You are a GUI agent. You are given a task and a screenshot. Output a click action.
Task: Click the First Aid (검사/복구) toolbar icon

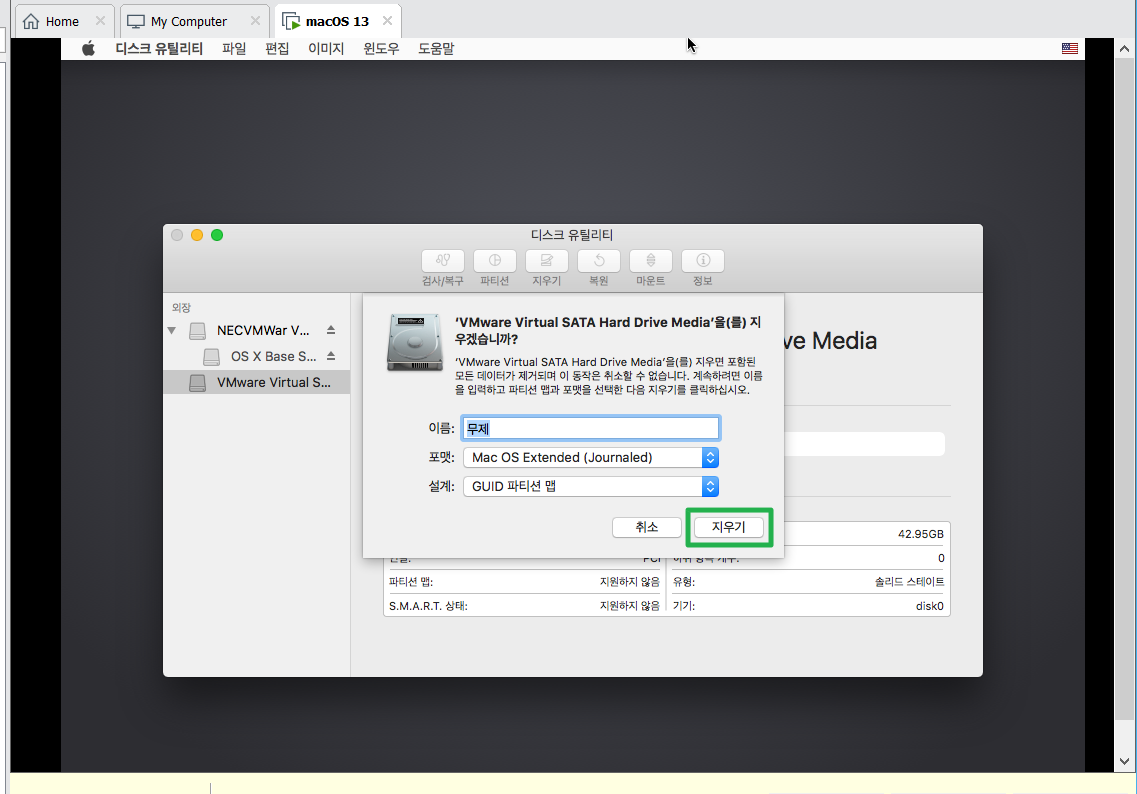(442, 260)
